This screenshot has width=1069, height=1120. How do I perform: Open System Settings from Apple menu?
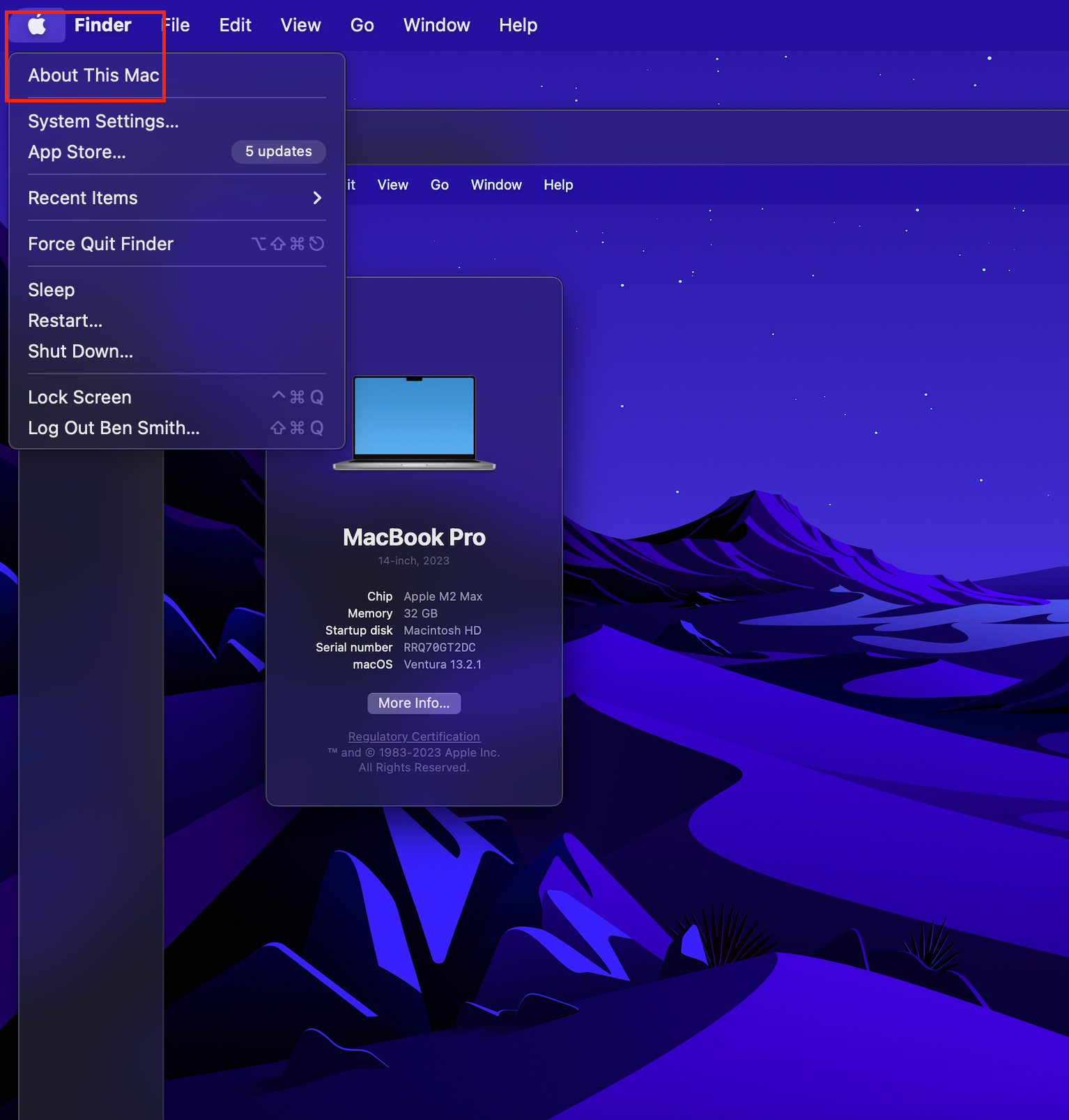103,121
